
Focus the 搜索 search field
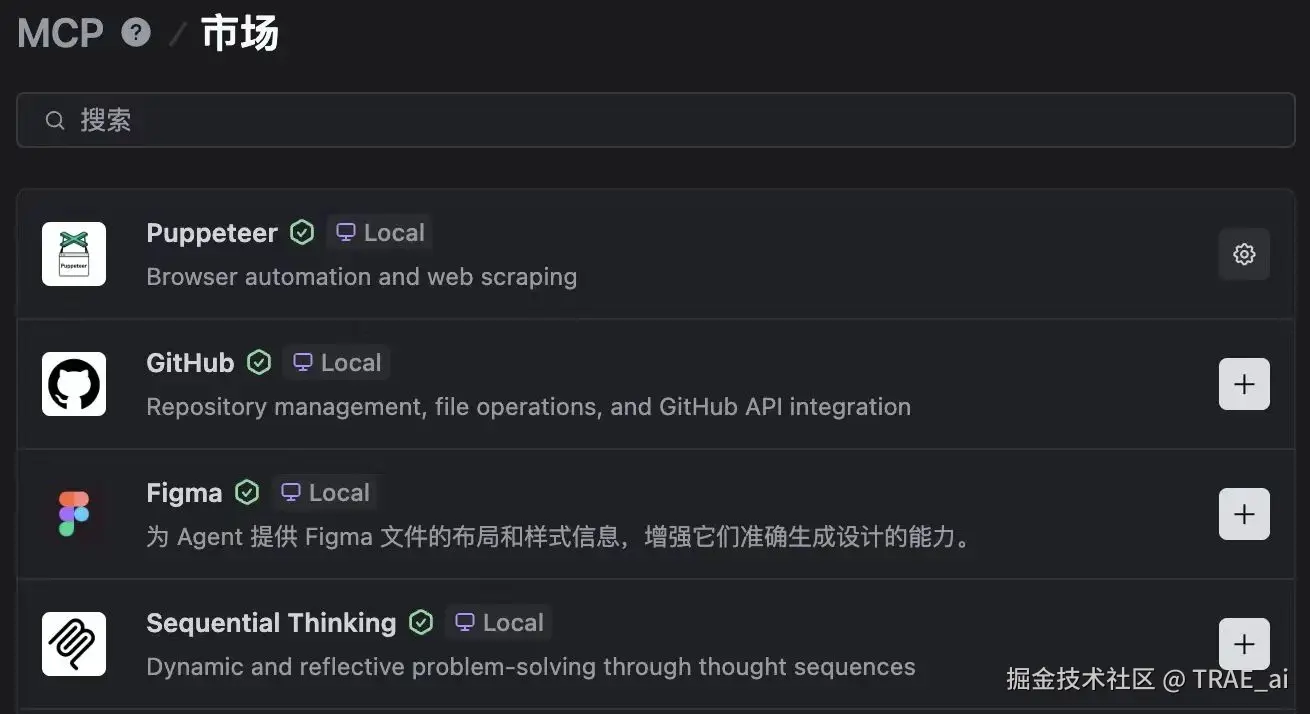click(655, 120)
